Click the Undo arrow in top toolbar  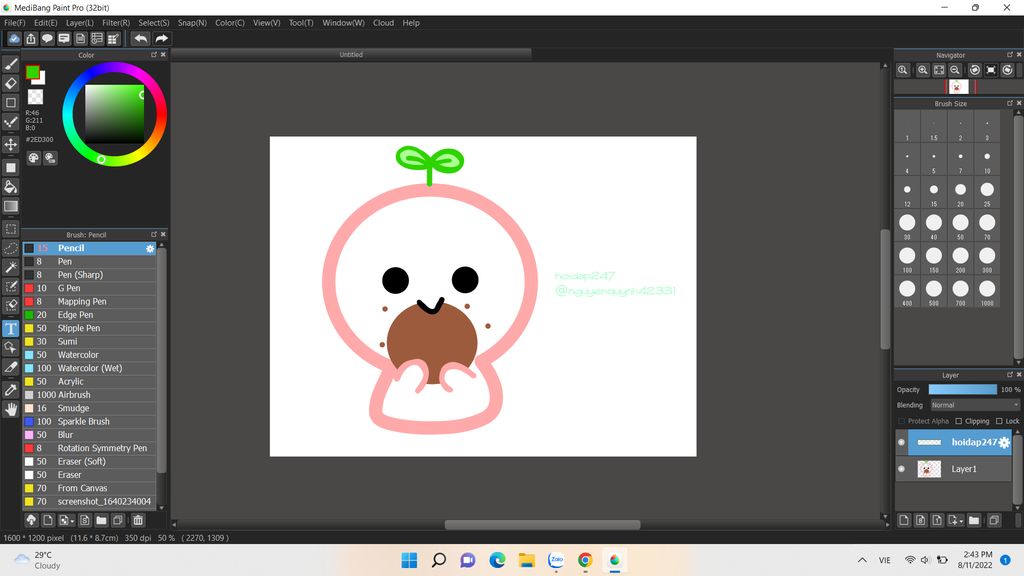coord(141,39)
